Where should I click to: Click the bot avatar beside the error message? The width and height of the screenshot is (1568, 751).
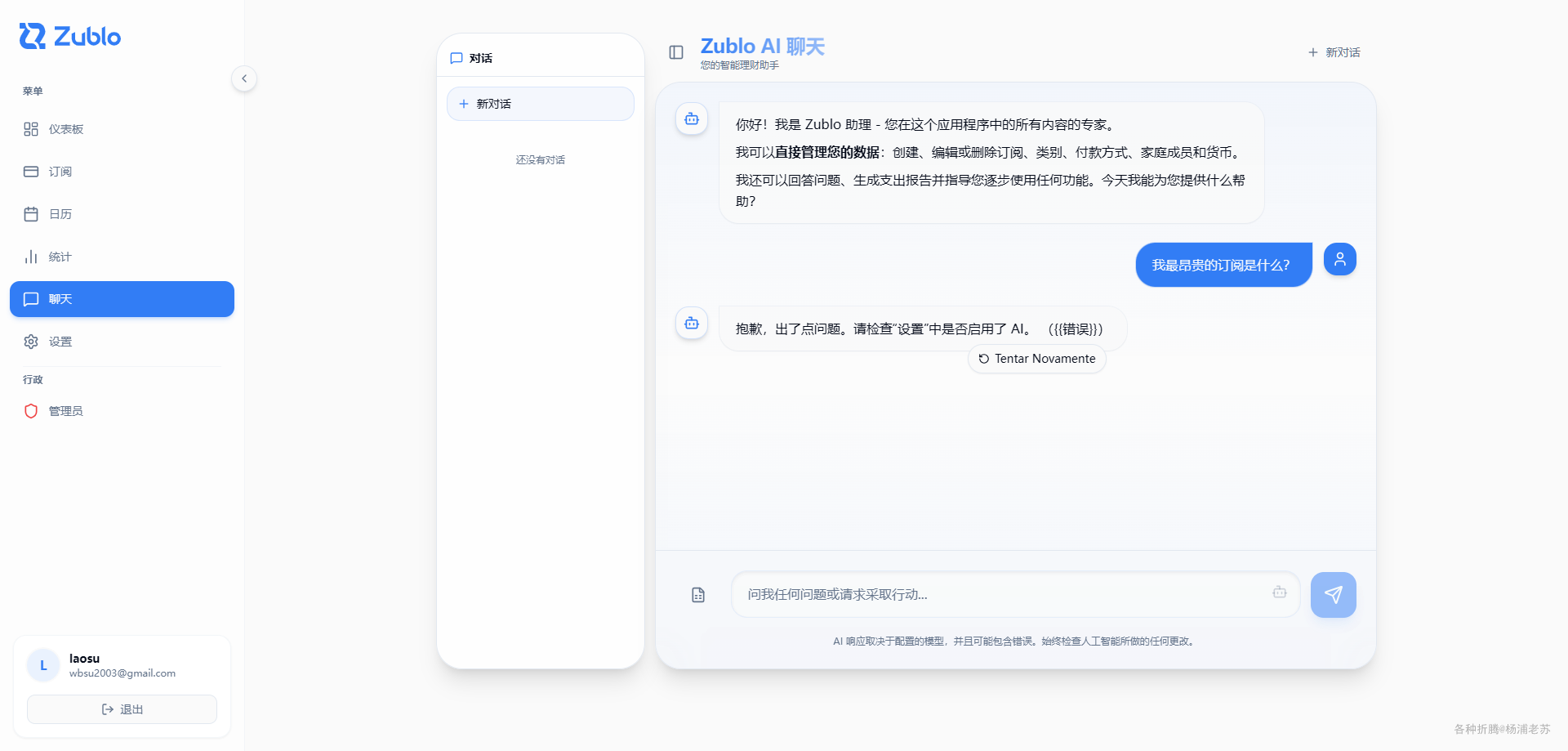point(692,323)
